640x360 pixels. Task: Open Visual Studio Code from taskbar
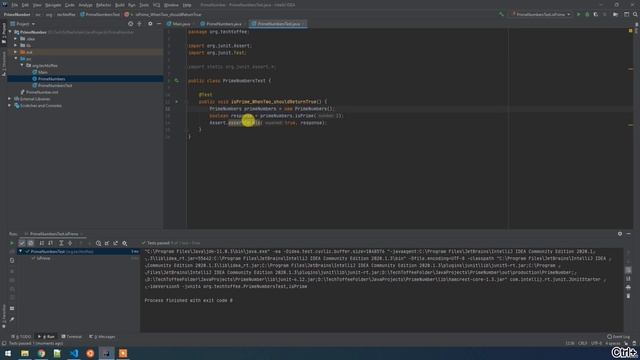point(74,353)
